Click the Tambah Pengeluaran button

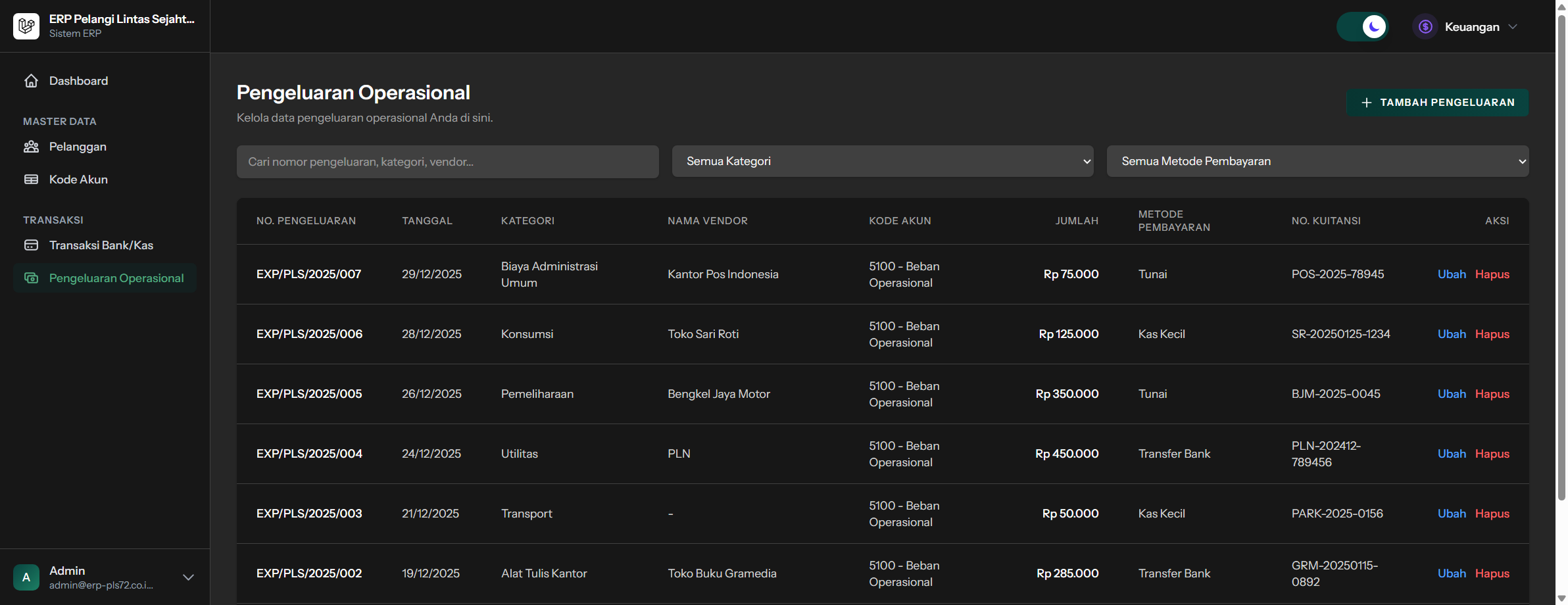pyautogui.click(x=1437, y=103)
